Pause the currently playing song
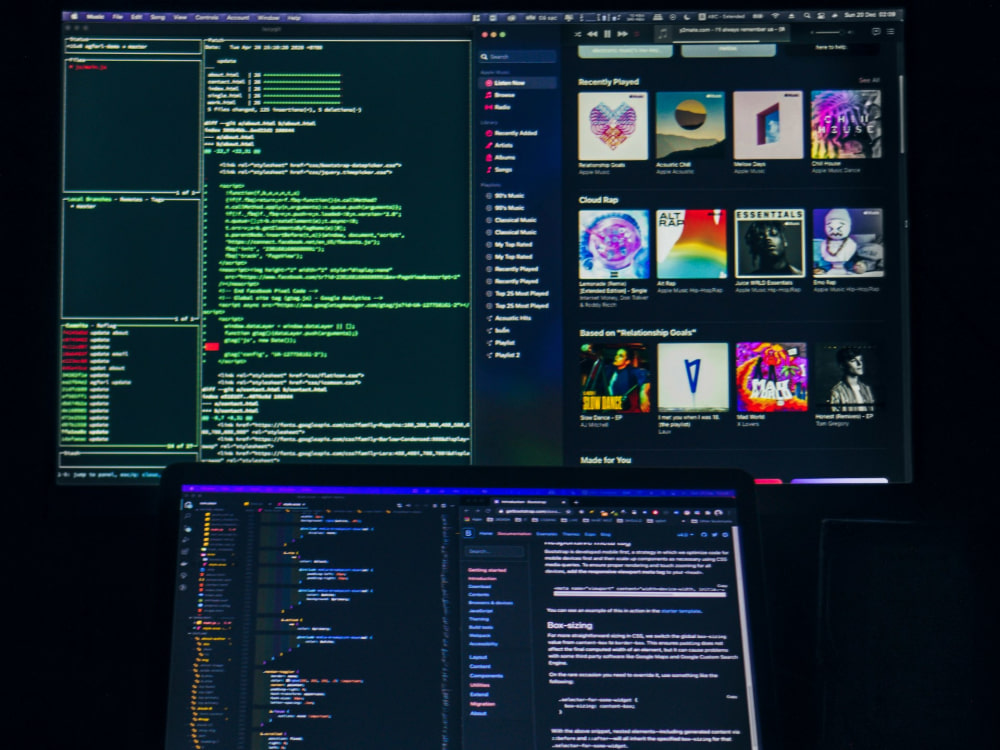1000x750 pixels. click(607, 34)
